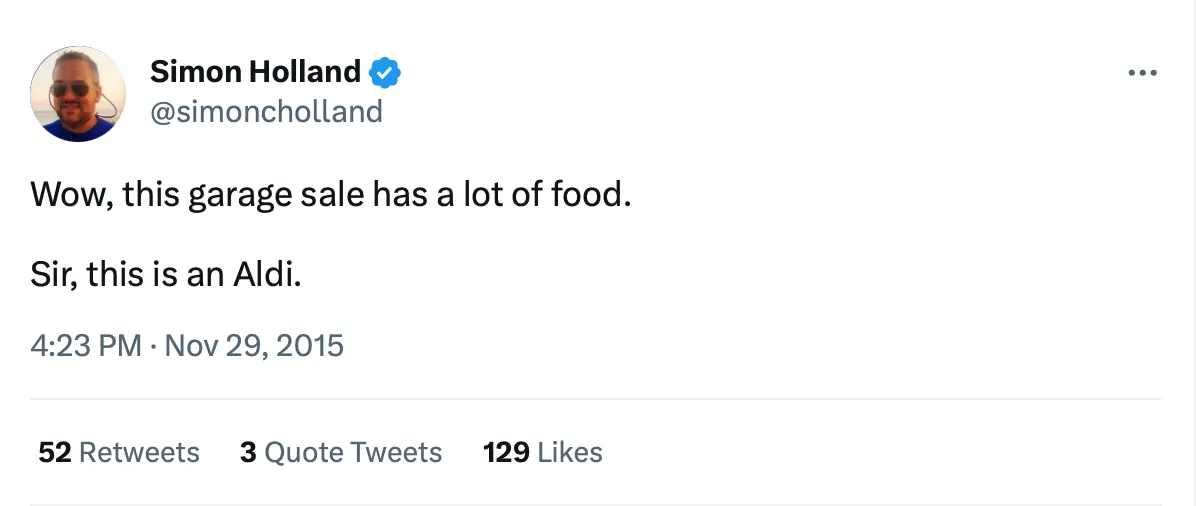View the Retweets list
Screen dimensions: 1196x506
click(139, 453)
